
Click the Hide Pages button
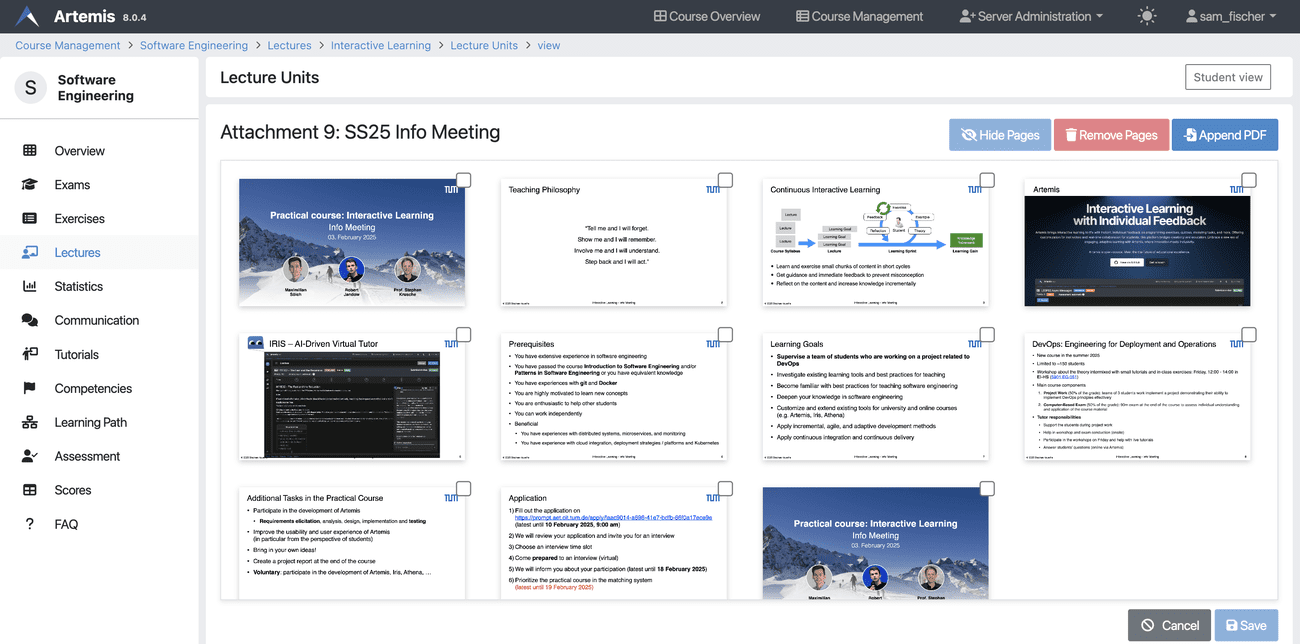[1000, 135]
